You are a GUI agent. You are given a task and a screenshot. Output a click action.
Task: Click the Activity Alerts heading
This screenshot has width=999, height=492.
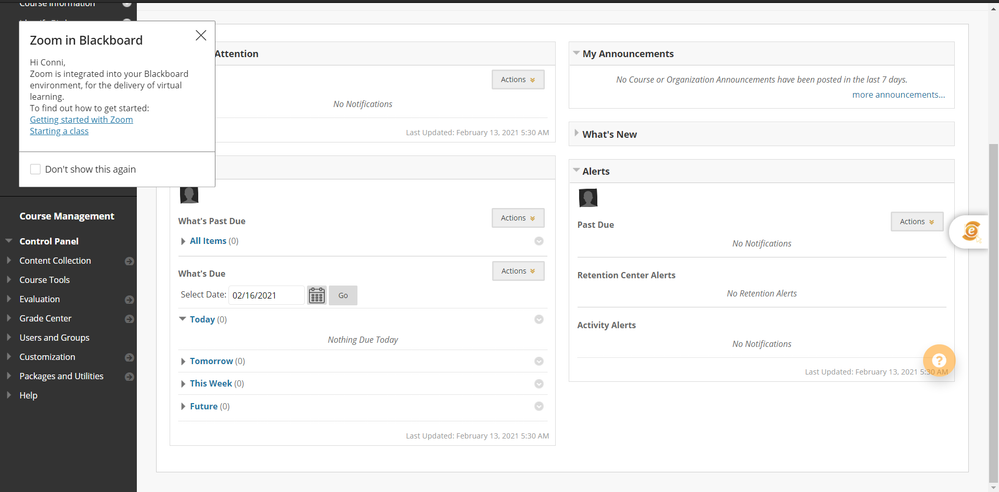click(607, 325)
